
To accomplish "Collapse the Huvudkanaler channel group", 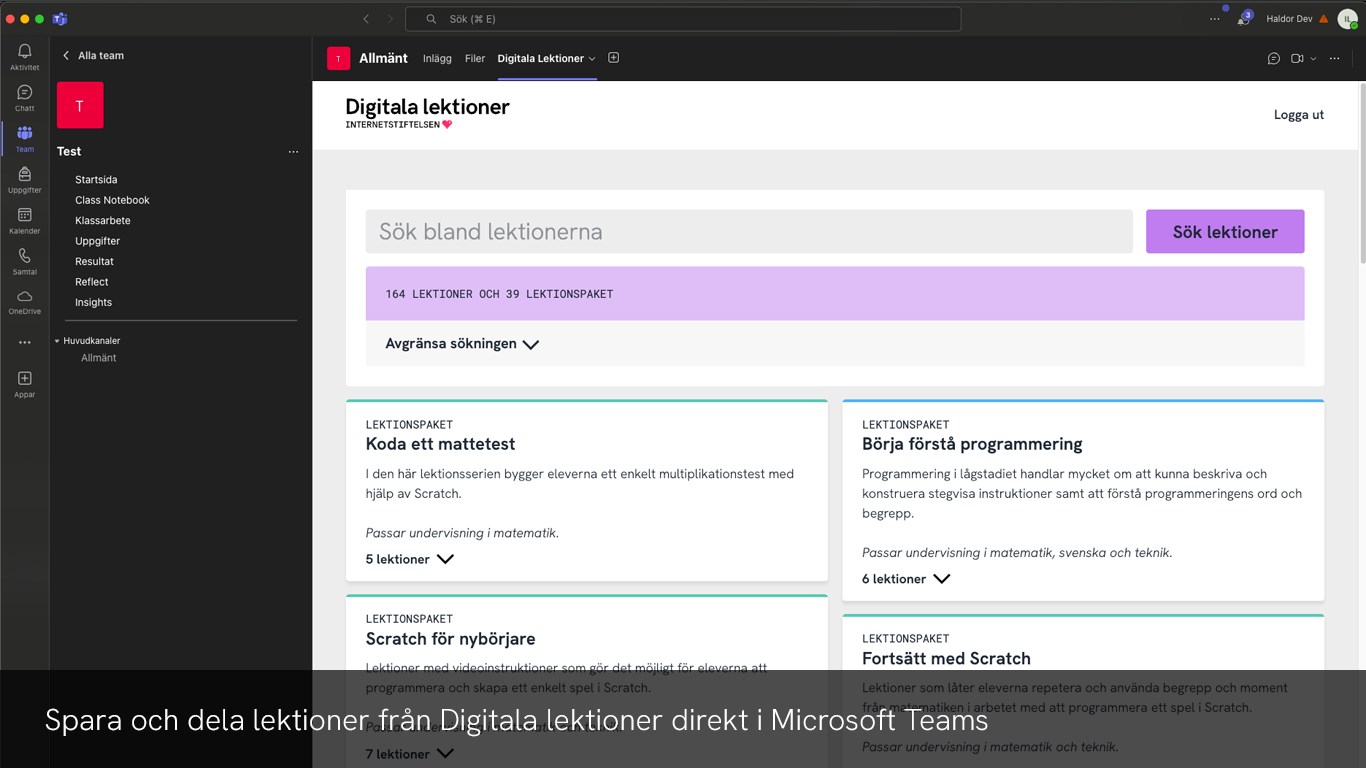I will [57, 341].
